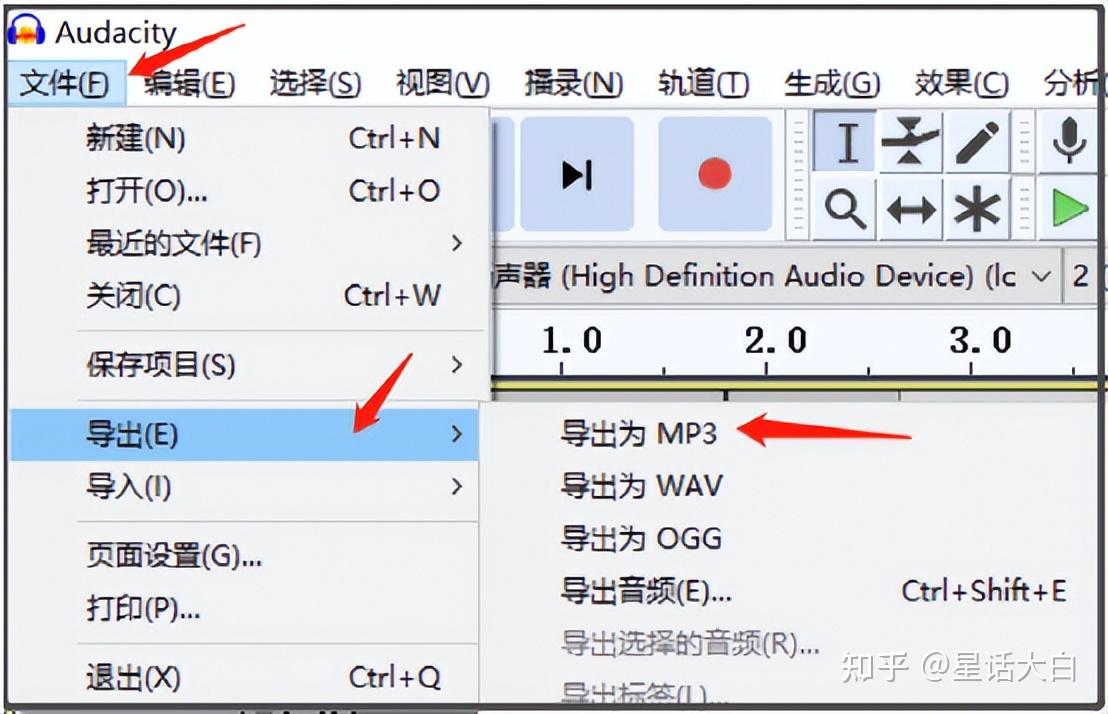Viewport: 1108px width, 714px height.
Task: Open the 播录(N) menu
Action: 573,83
